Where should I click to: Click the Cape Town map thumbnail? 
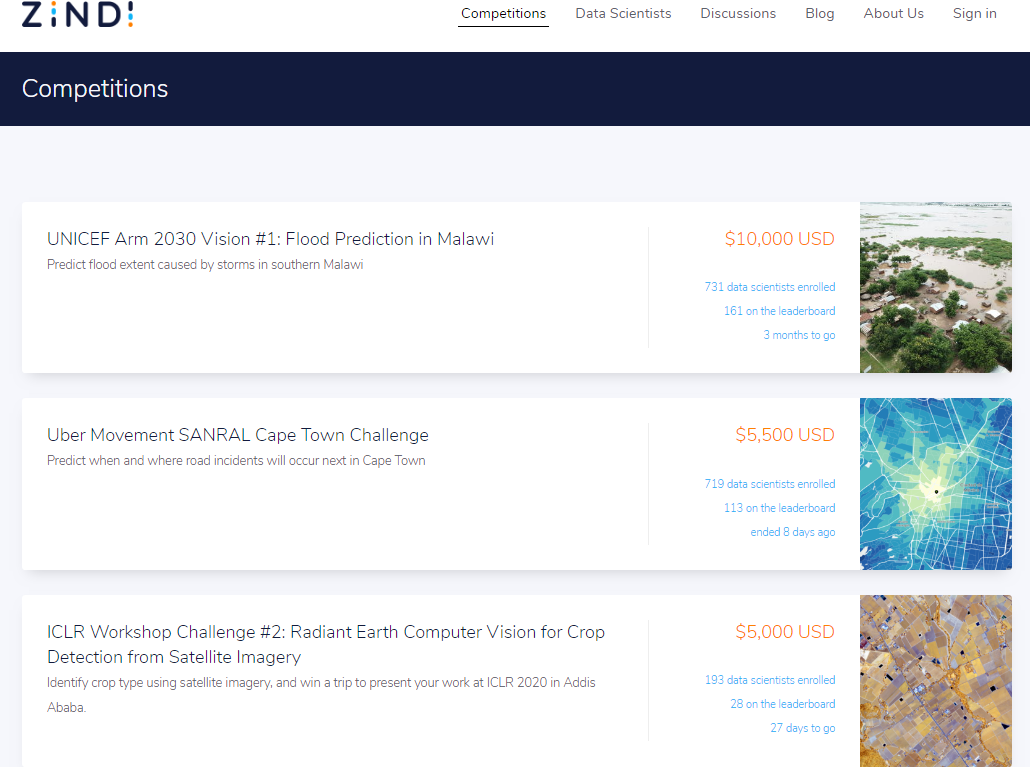tap(935, 484)
